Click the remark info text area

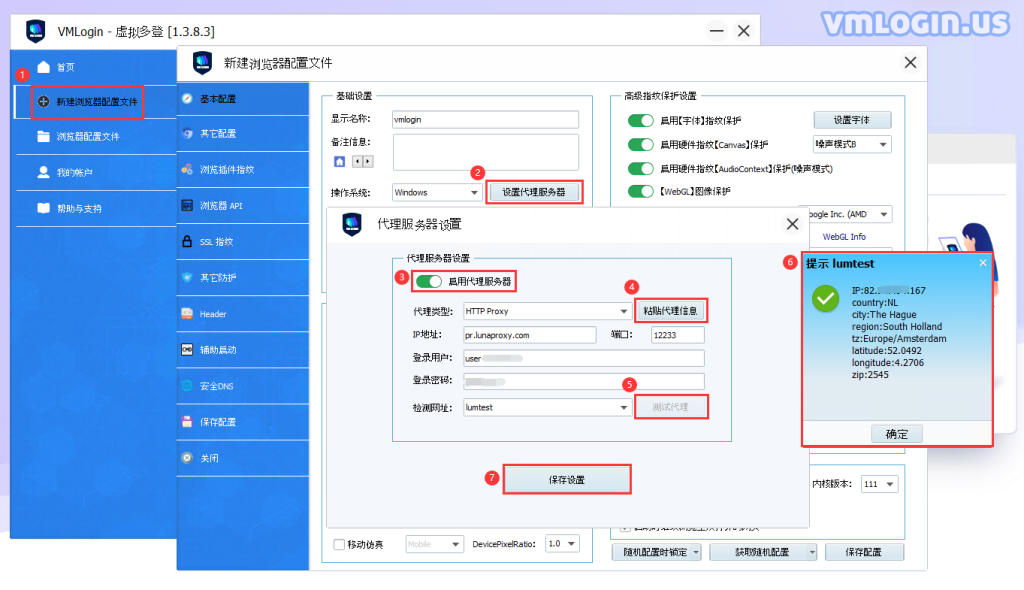(x=485, y=152)
